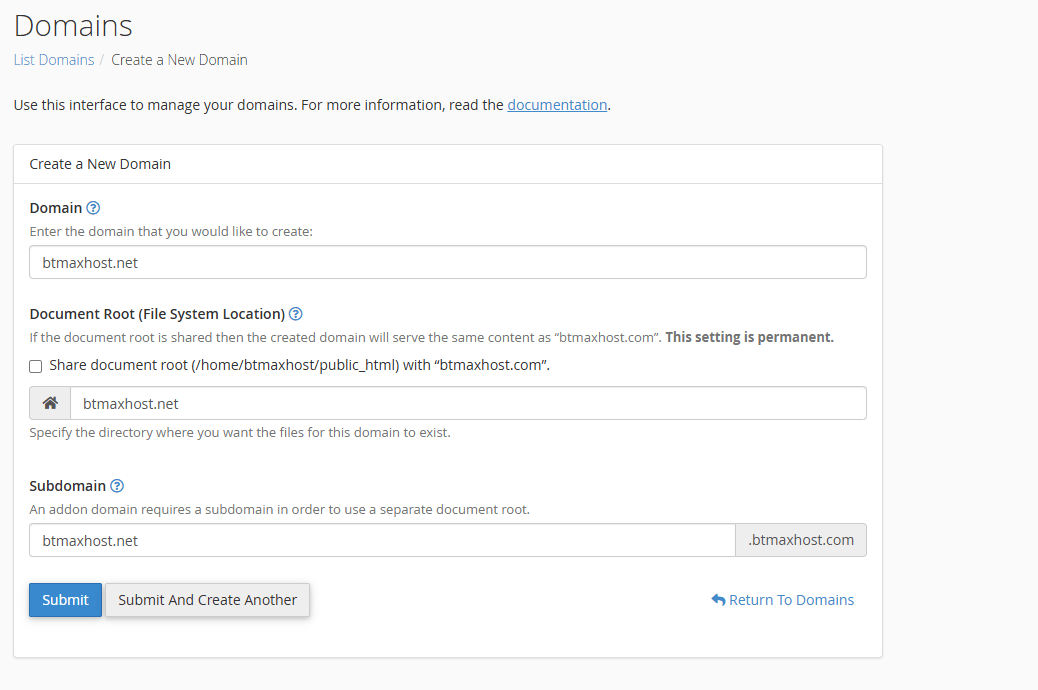Viewport: 1038px width, 690px height.
Task: Open the documentation link
Action: pos(557,105)
